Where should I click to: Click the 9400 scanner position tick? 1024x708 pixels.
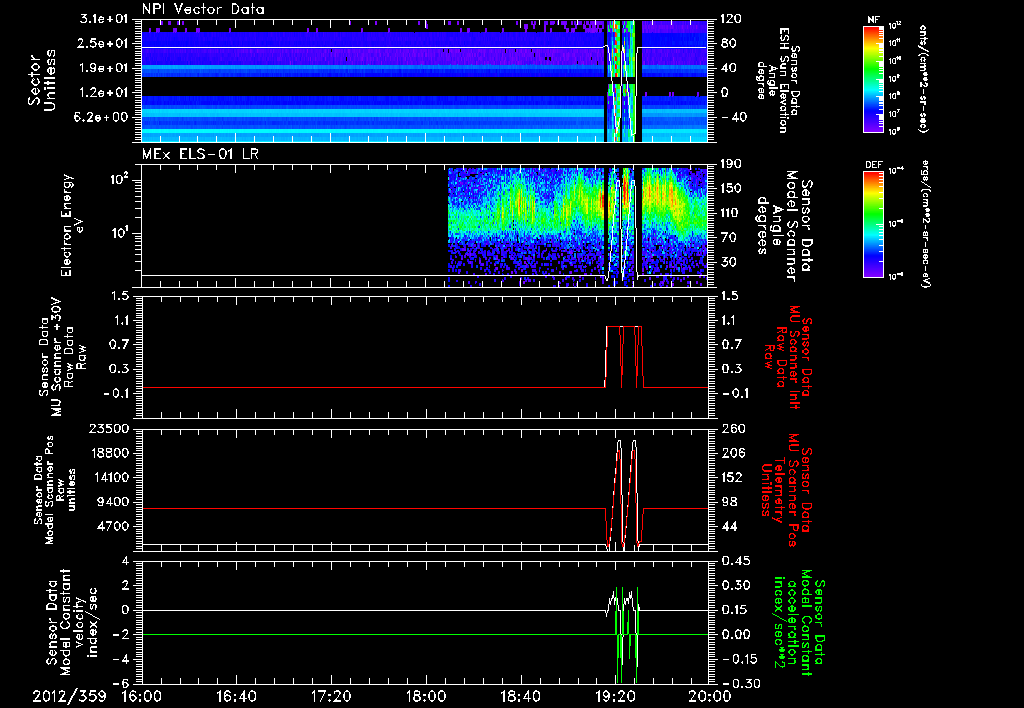tap(112, 502)
